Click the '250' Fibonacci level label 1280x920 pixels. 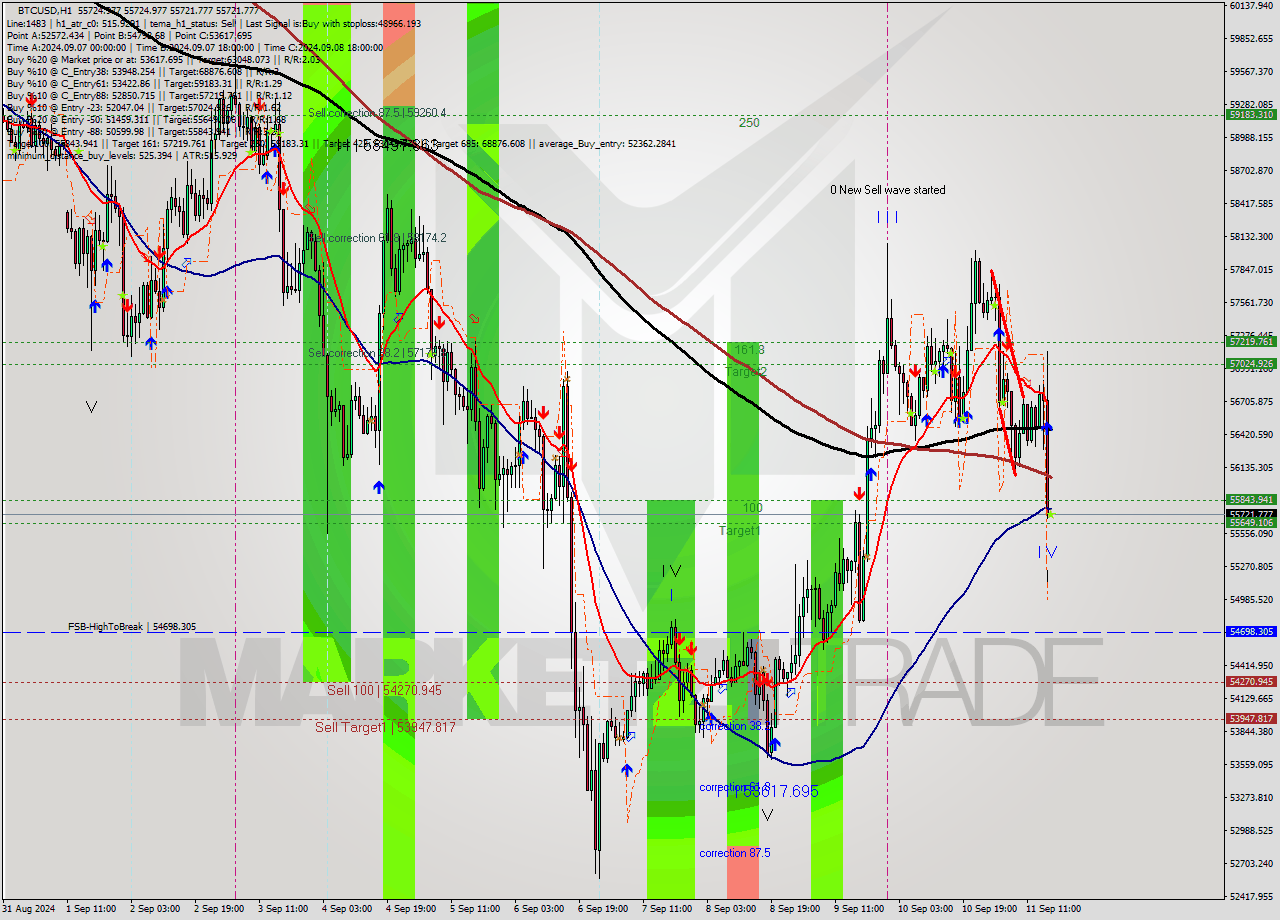[749, 123]
